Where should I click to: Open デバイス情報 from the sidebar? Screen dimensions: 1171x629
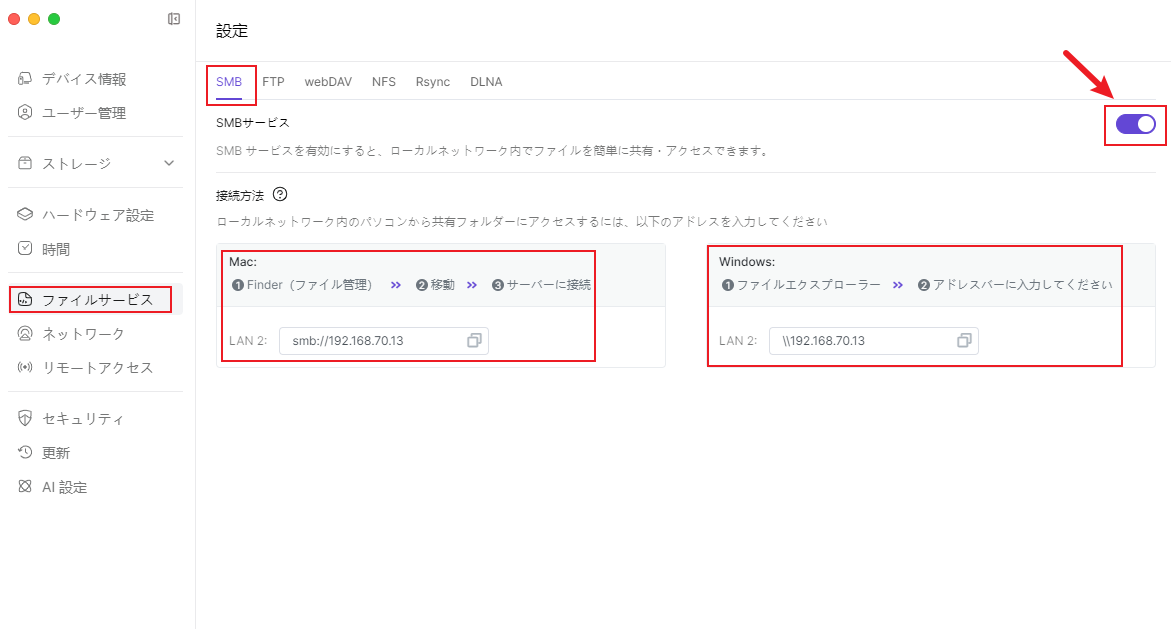click(84, 79)
